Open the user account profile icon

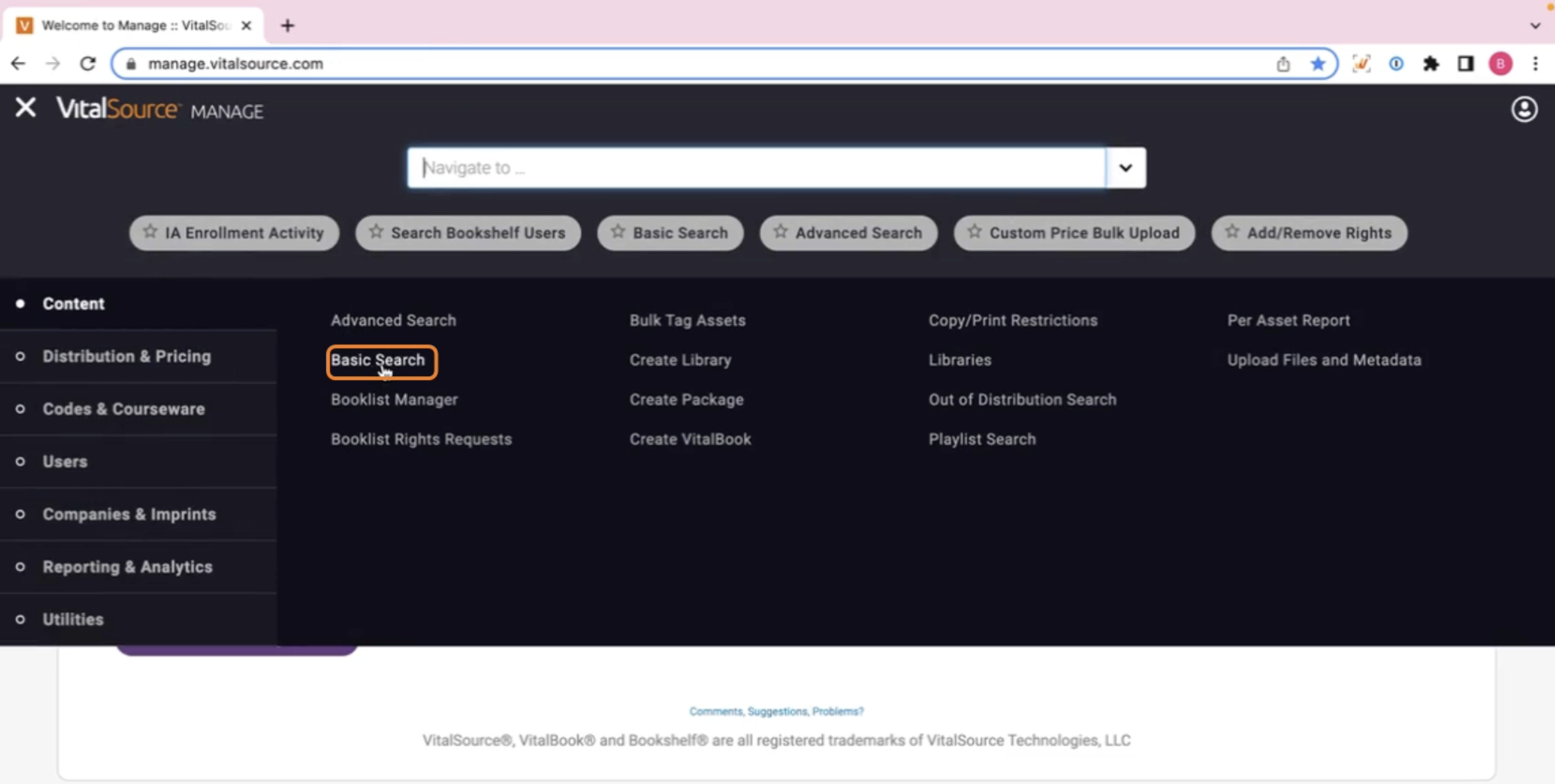pyautogui.click(x=1524, y=109)
